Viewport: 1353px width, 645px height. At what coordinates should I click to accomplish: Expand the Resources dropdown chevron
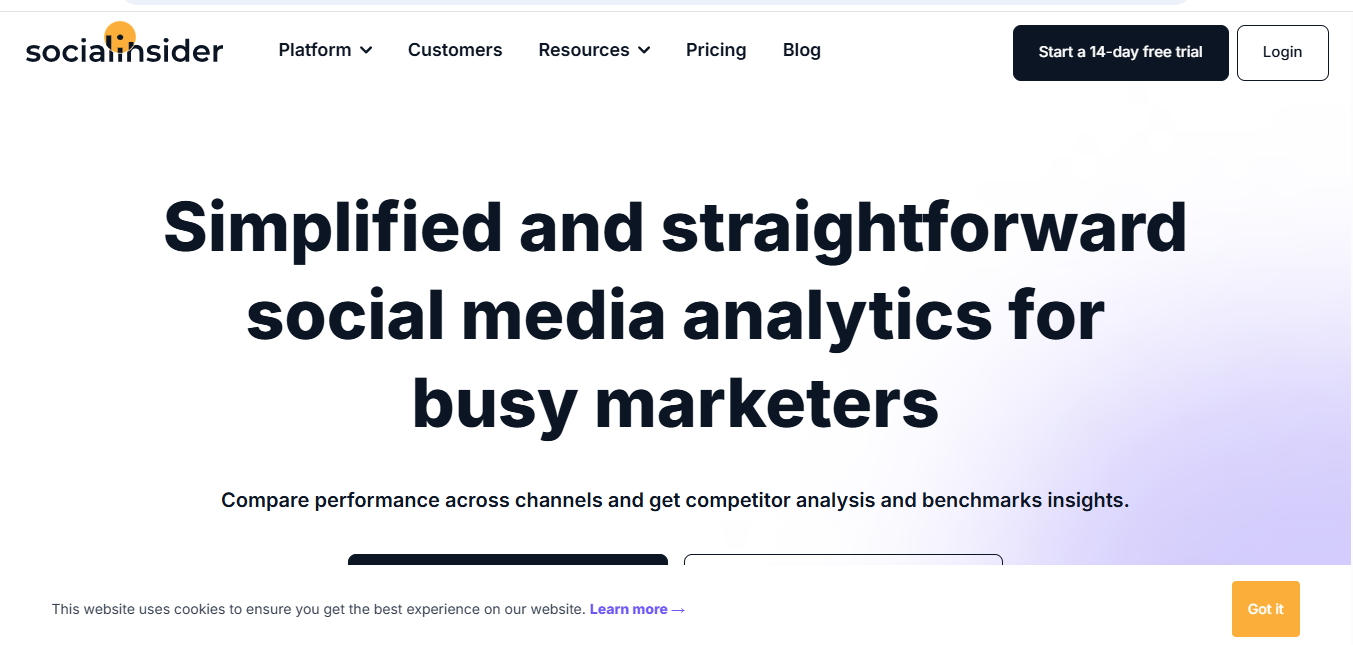[644, 50]
